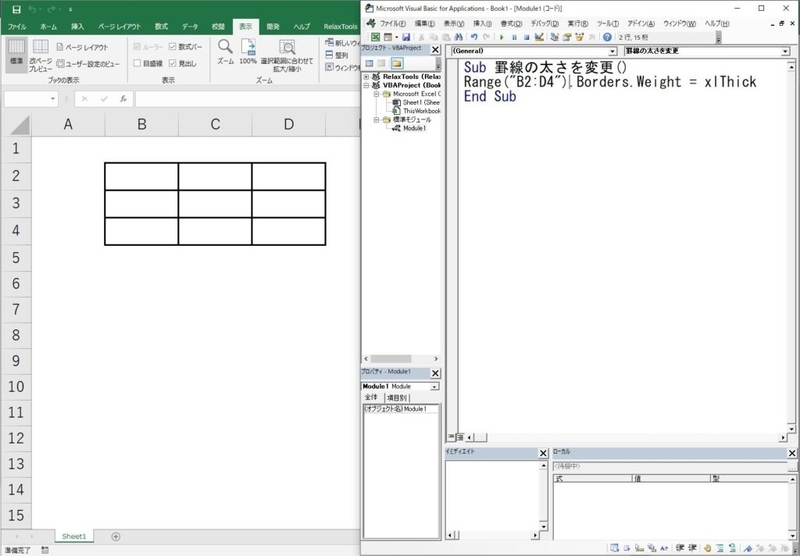Open Project Explorer icon in VBA toolbar
The image size is (800, 556).
pyautogui.click(x=555, y=37)
